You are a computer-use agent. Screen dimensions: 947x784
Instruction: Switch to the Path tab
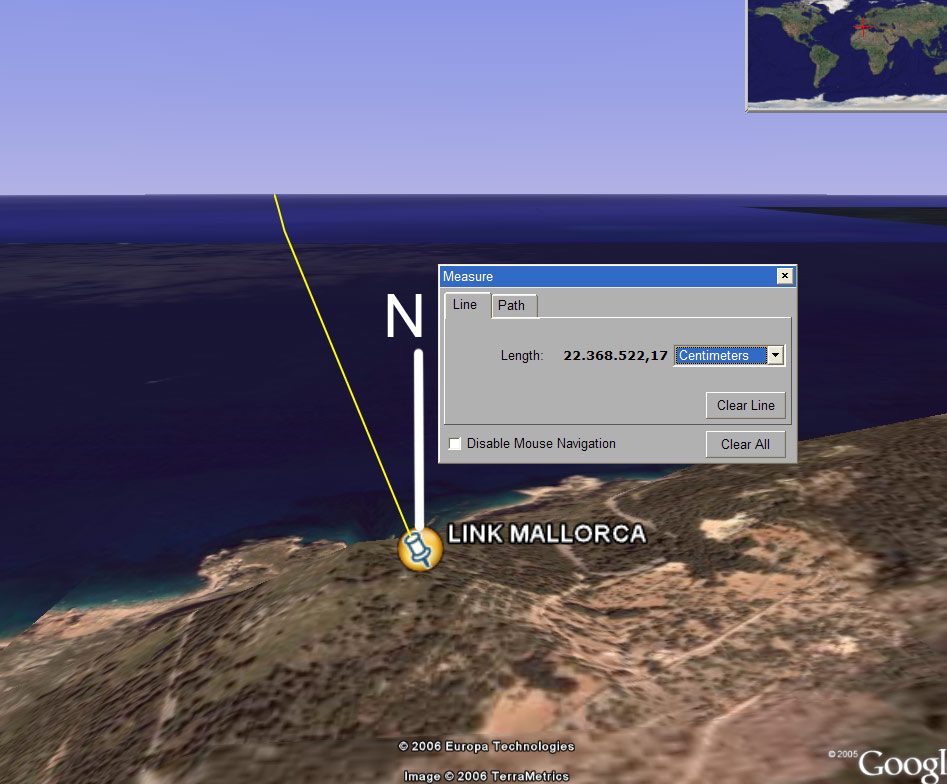click(x=513, y=305)
